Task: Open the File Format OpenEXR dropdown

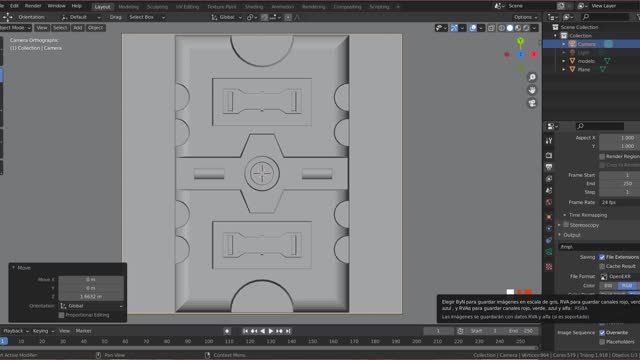Action: pyautogui.click(x=620, y=276)
